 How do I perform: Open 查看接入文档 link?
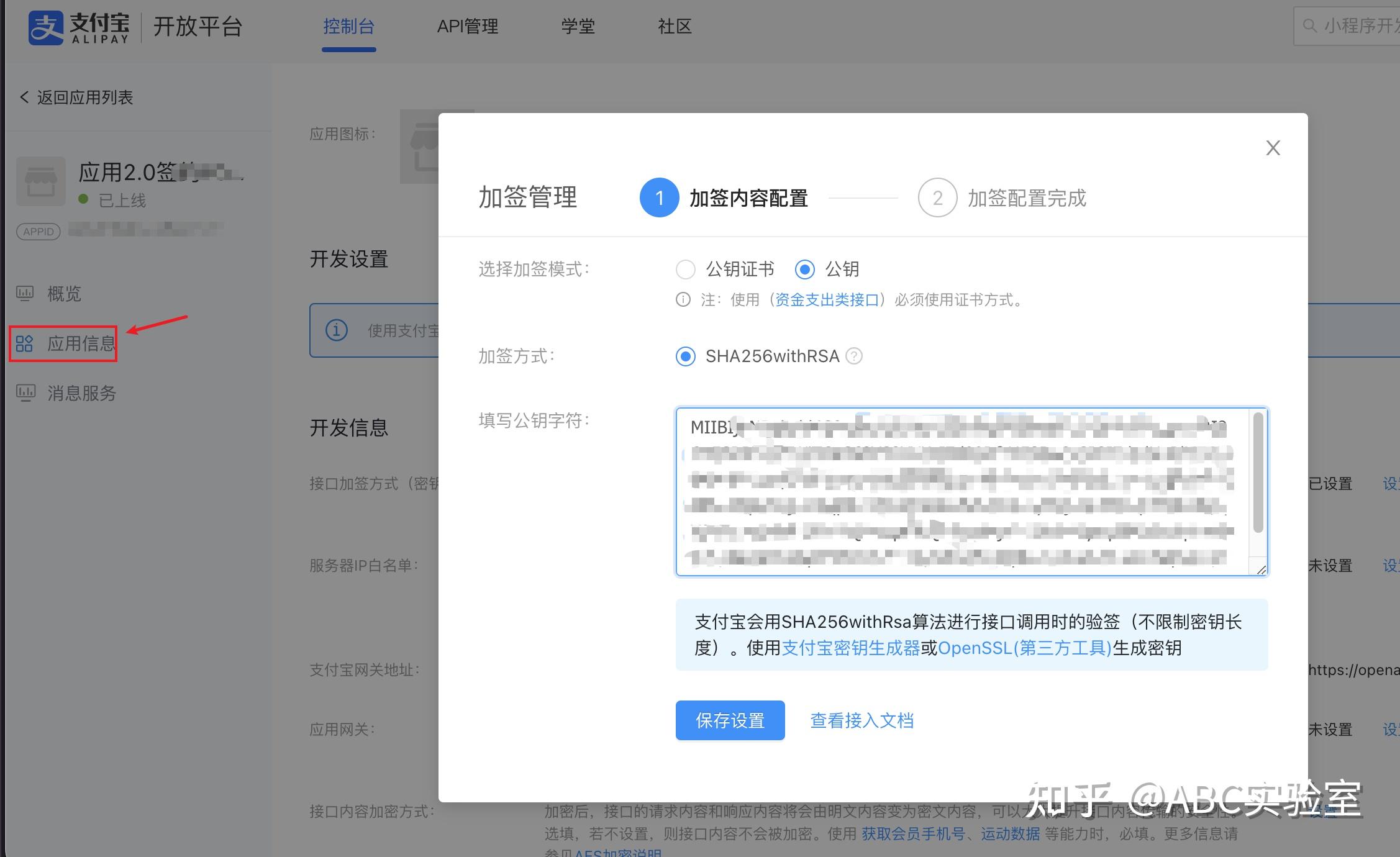pos(861,720)
